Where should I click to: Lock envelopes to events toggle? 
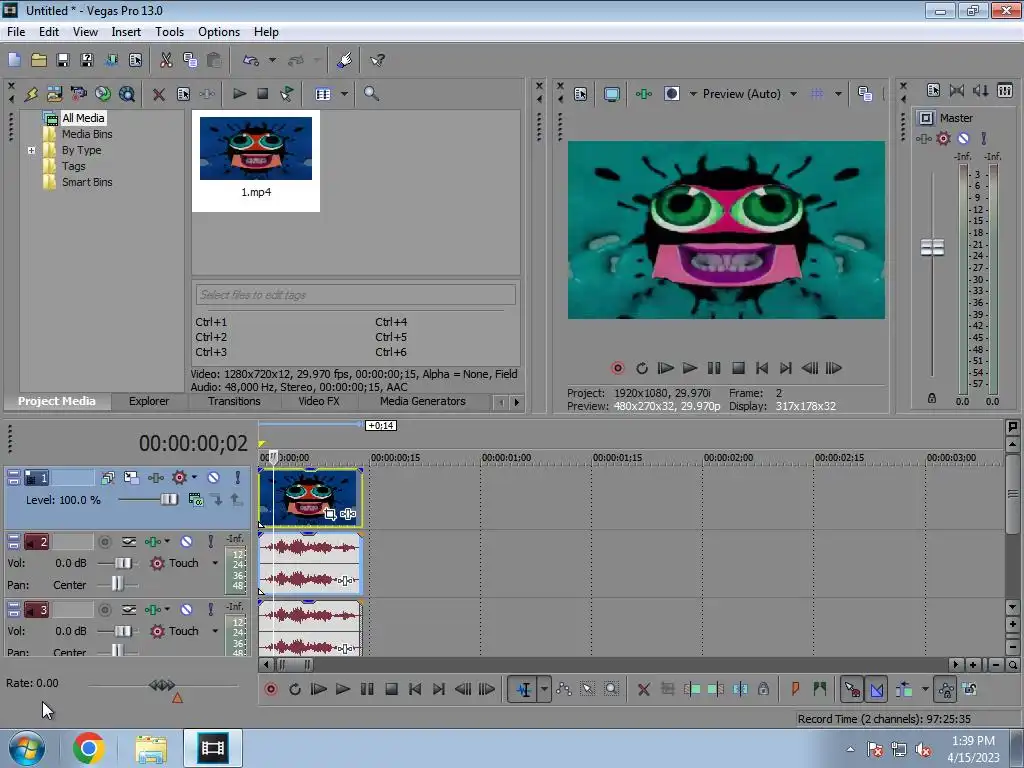pyautogui.click(x=946, y=689)
